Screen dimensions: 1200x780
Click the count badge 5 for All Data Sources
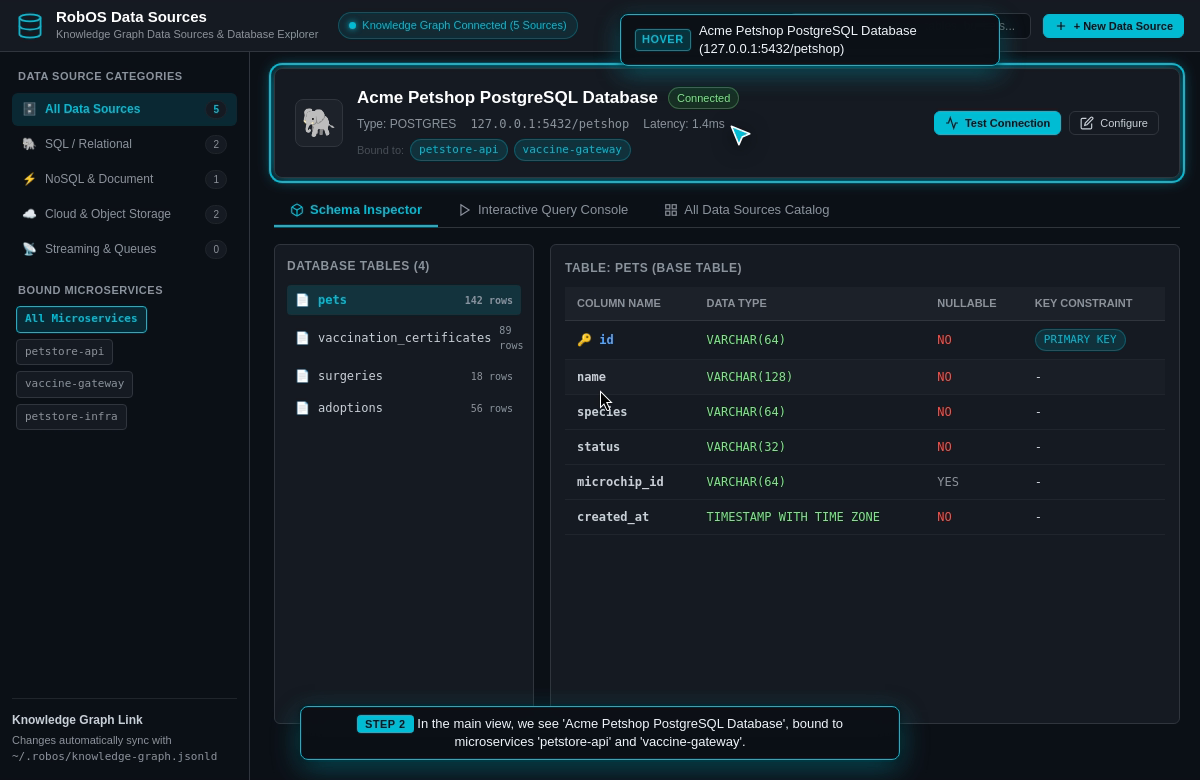[216, 110]
